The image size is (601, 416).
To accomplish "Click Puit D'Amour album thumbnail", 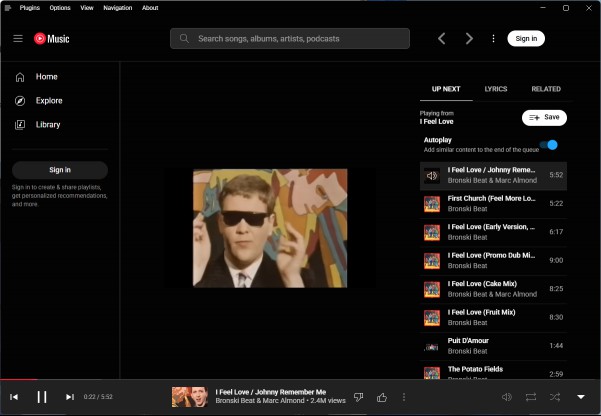I will (432, 346).
